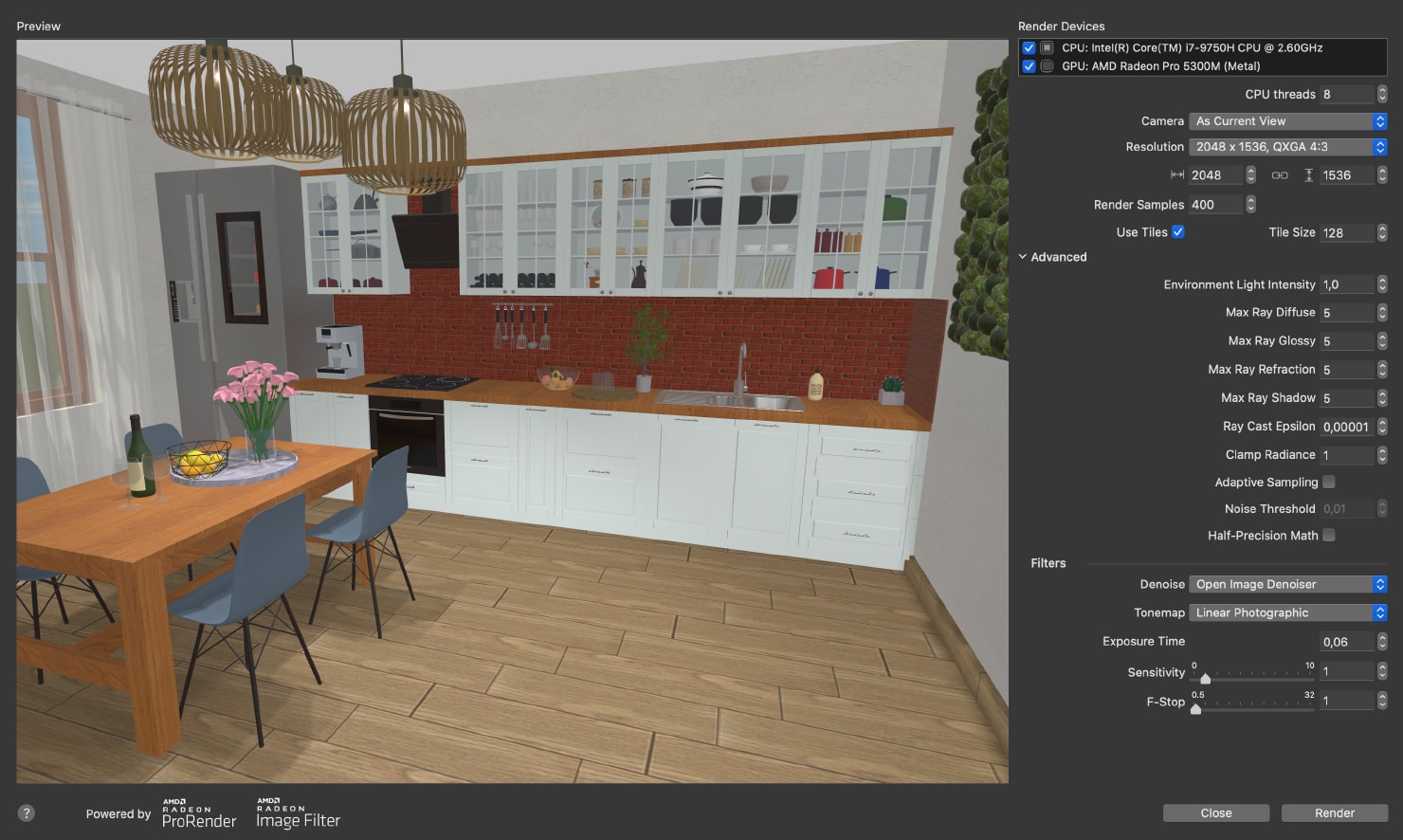1403x840 pixels.
Task: Click the Max Ray Refraction value field
Action: [1347, 369]
